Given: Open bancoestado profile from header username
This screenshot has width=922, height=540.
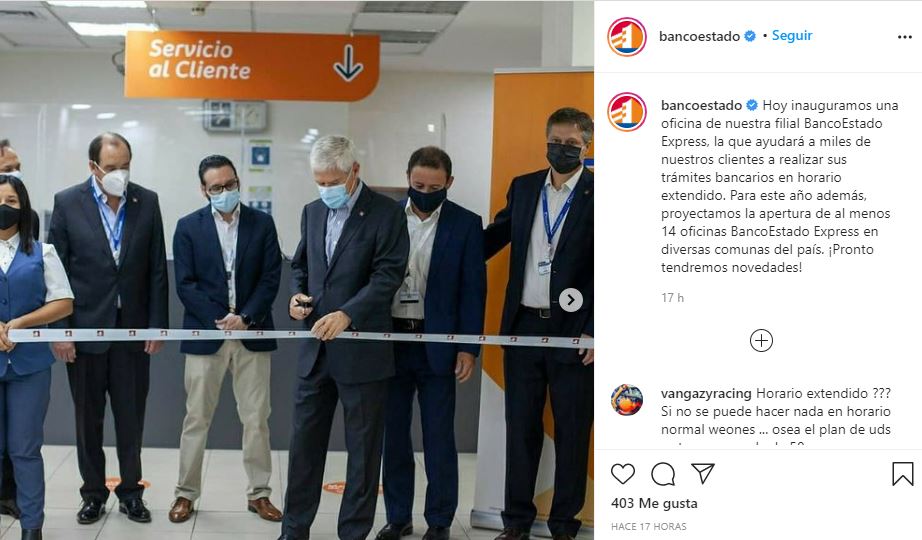Looking at the screenshot, I should tap(699, 36).
